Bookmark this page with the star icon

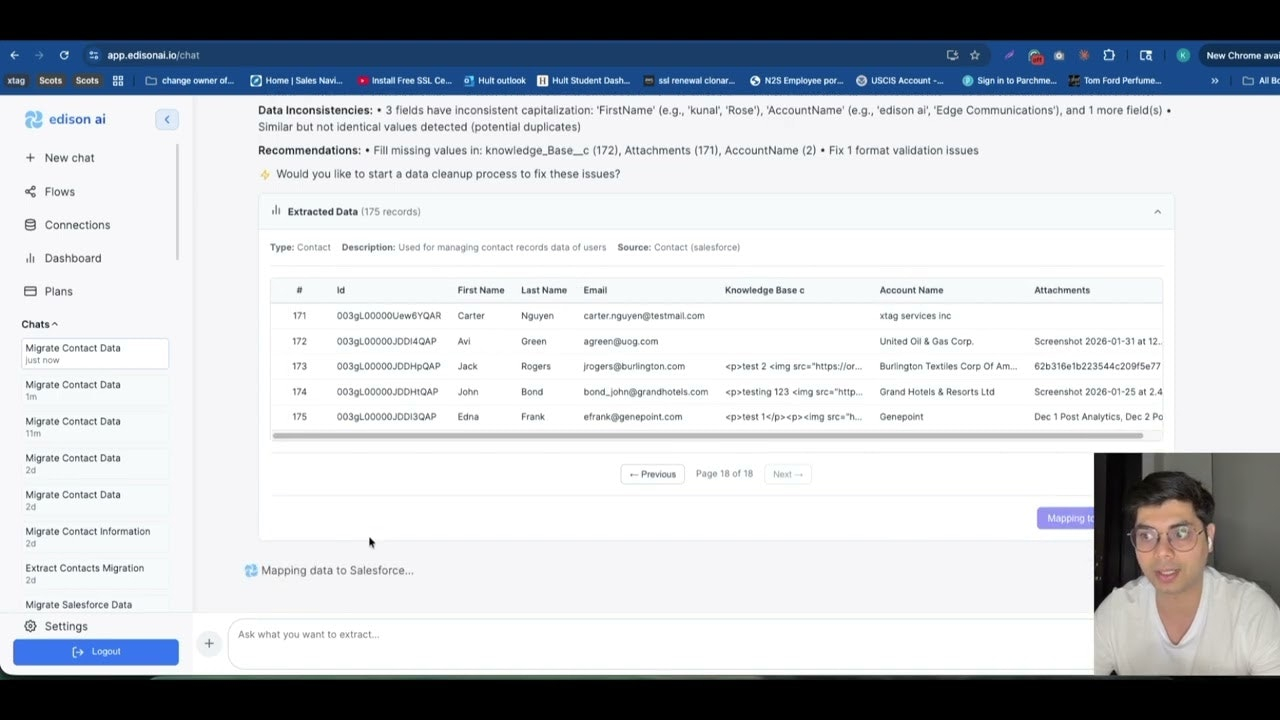[x=975, y=55]
